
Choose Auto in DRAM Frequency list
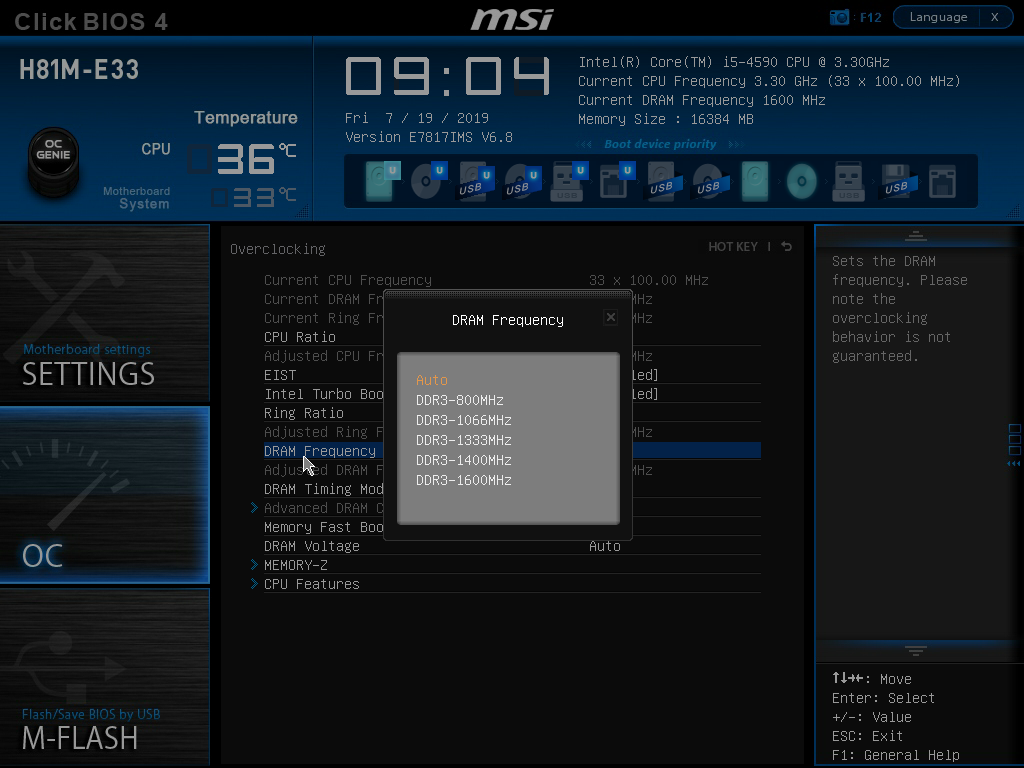click(432, 380)
